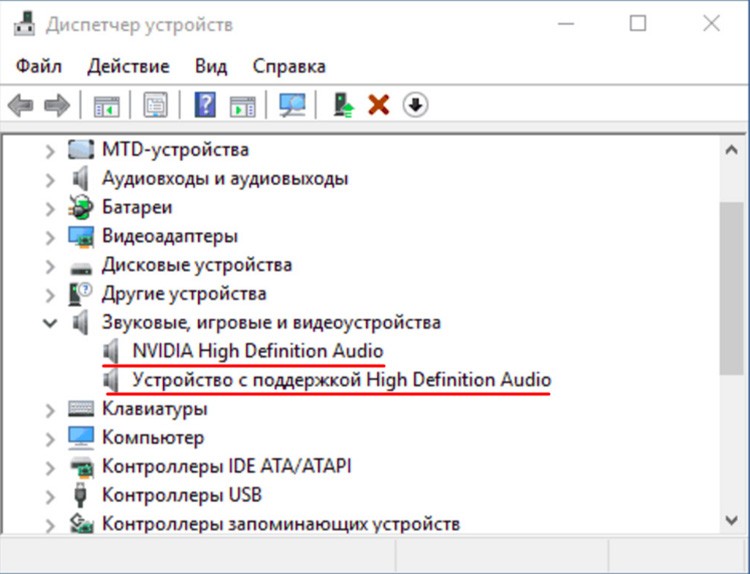
Task: Expand the Другие устройства node
Action: coord(50,295)
